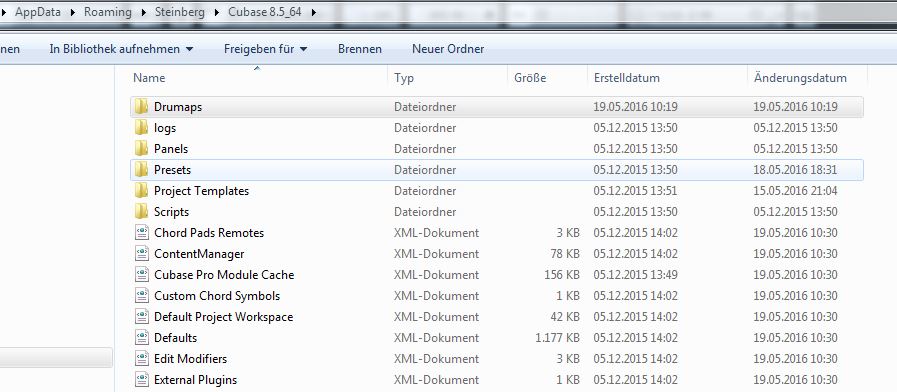The image size is (897, 392).
Task: Select the Edit Modifiers file icon
Action: tap(142, 359)
